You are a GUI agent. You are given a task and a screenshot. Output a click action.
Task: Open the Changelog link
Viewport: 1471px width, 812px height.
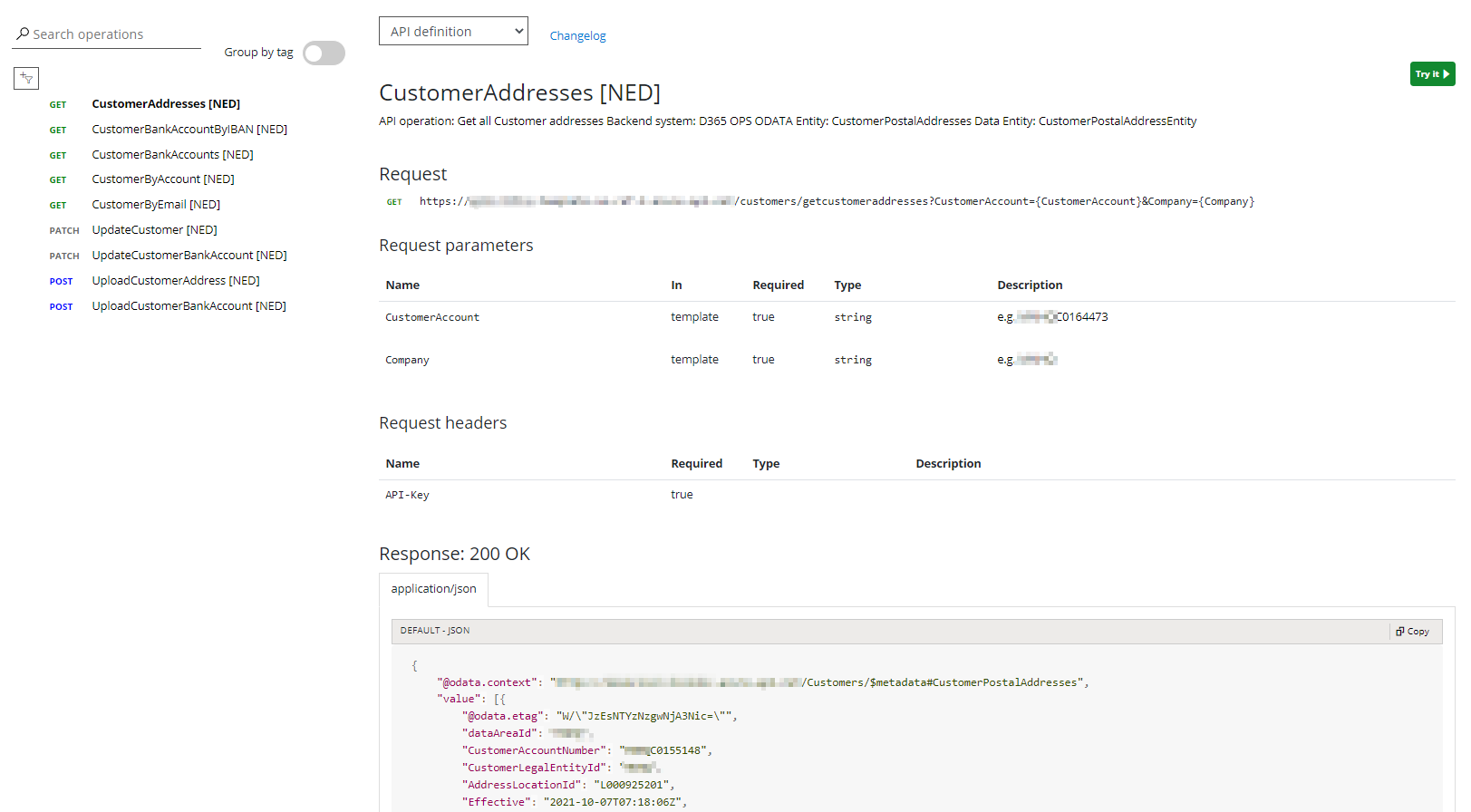coord(577,36)
